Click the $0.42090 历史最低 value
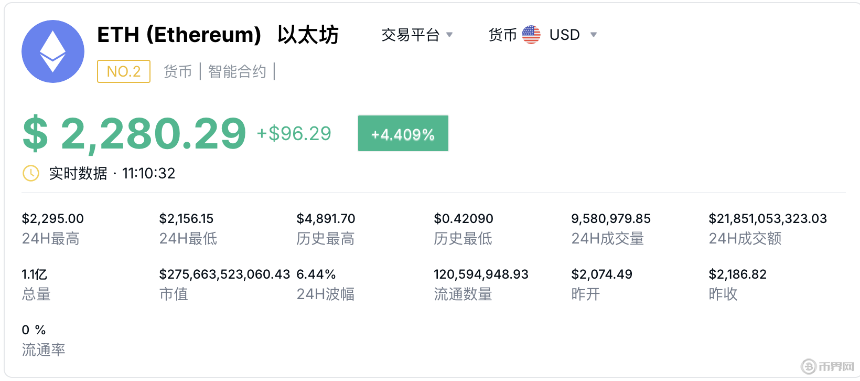Viewport: 860px width, 381px height. (463, 219)
